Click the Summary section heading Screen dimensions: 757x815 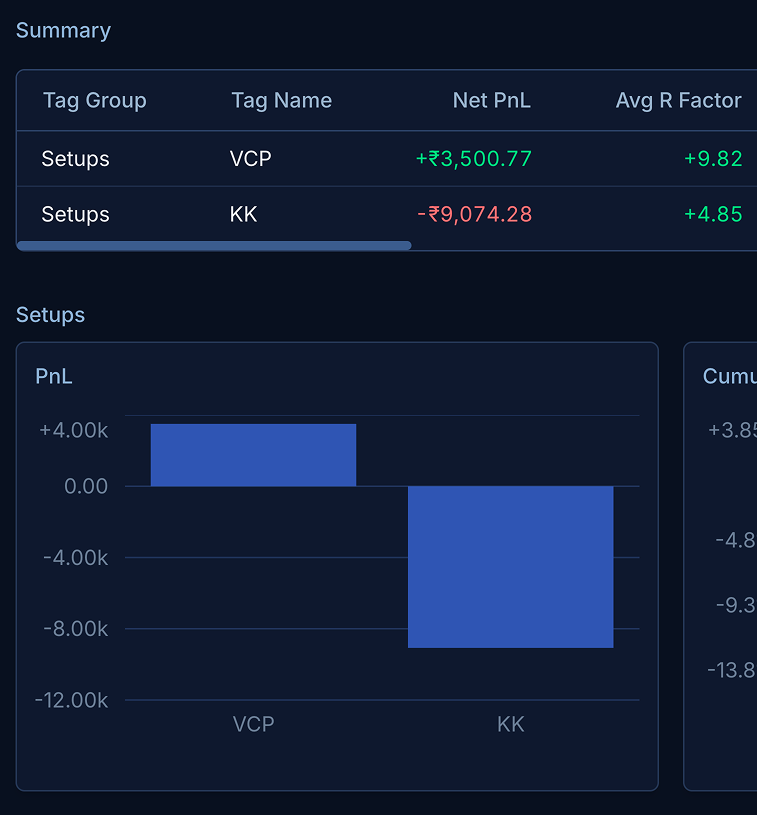point(63,30)
